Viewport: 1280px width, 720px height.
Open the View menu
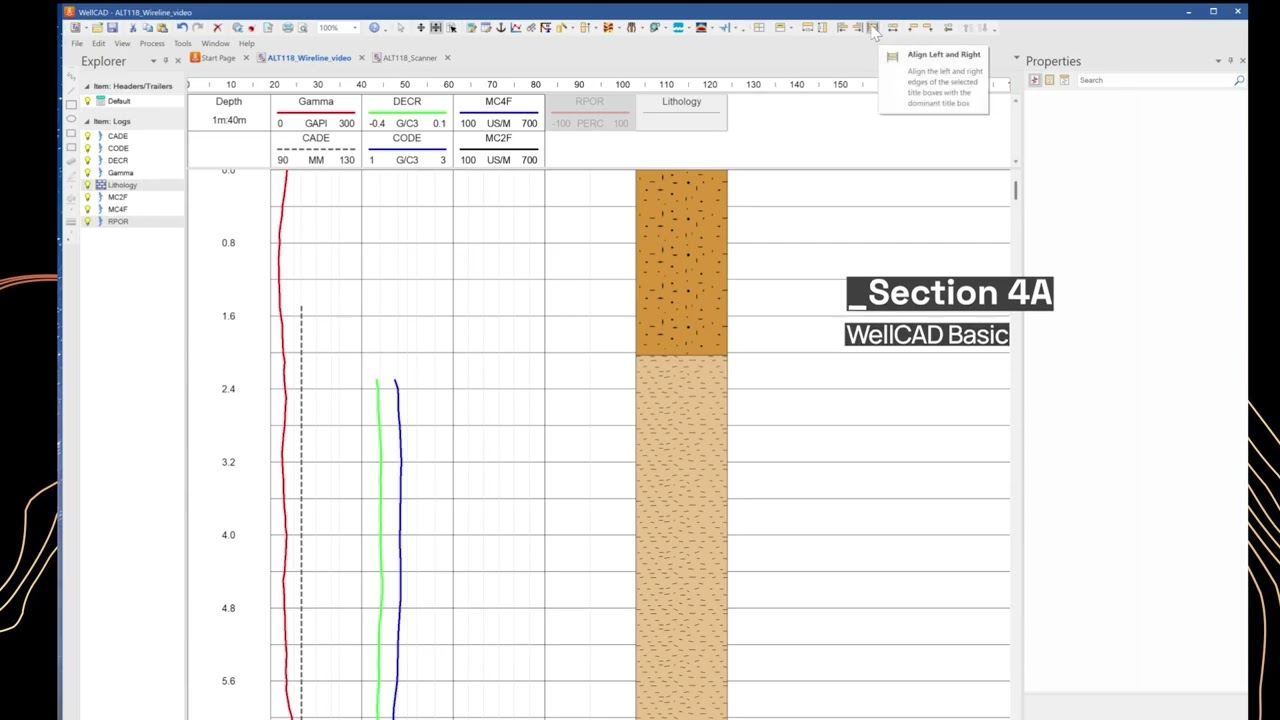pyautogui.click(x=122, y=44)
